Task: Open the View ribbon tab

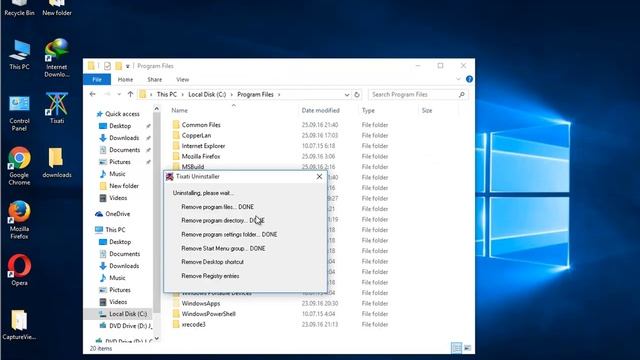Action: (x=182, y=80)
